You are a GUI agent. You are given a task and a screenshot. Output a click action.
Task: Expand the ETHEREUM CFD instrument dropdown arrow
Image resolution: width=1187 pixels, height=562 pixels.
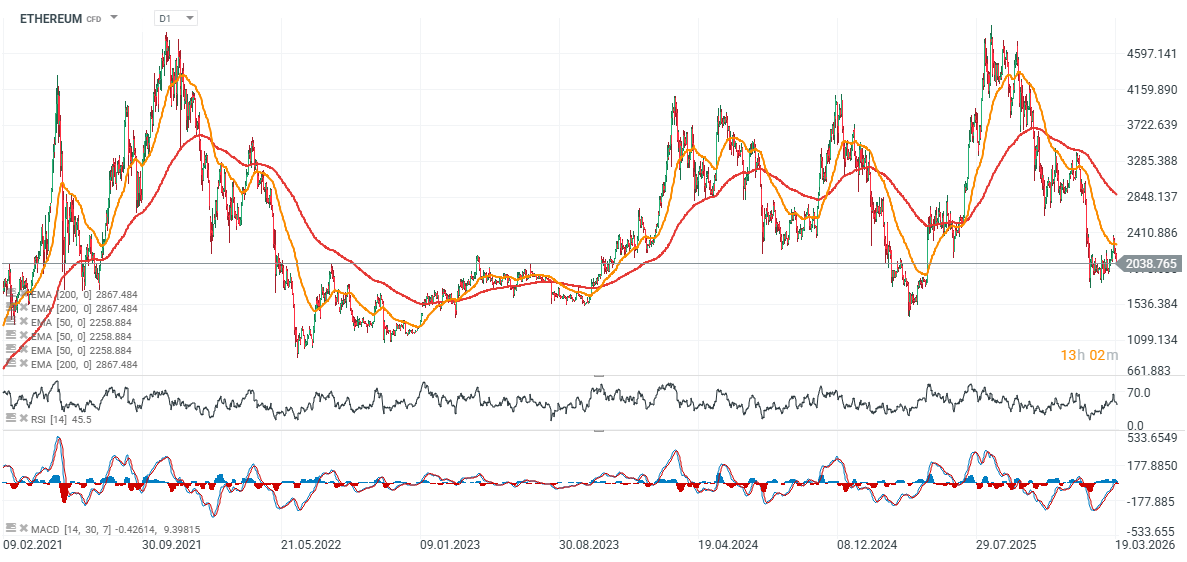point(114,18)
